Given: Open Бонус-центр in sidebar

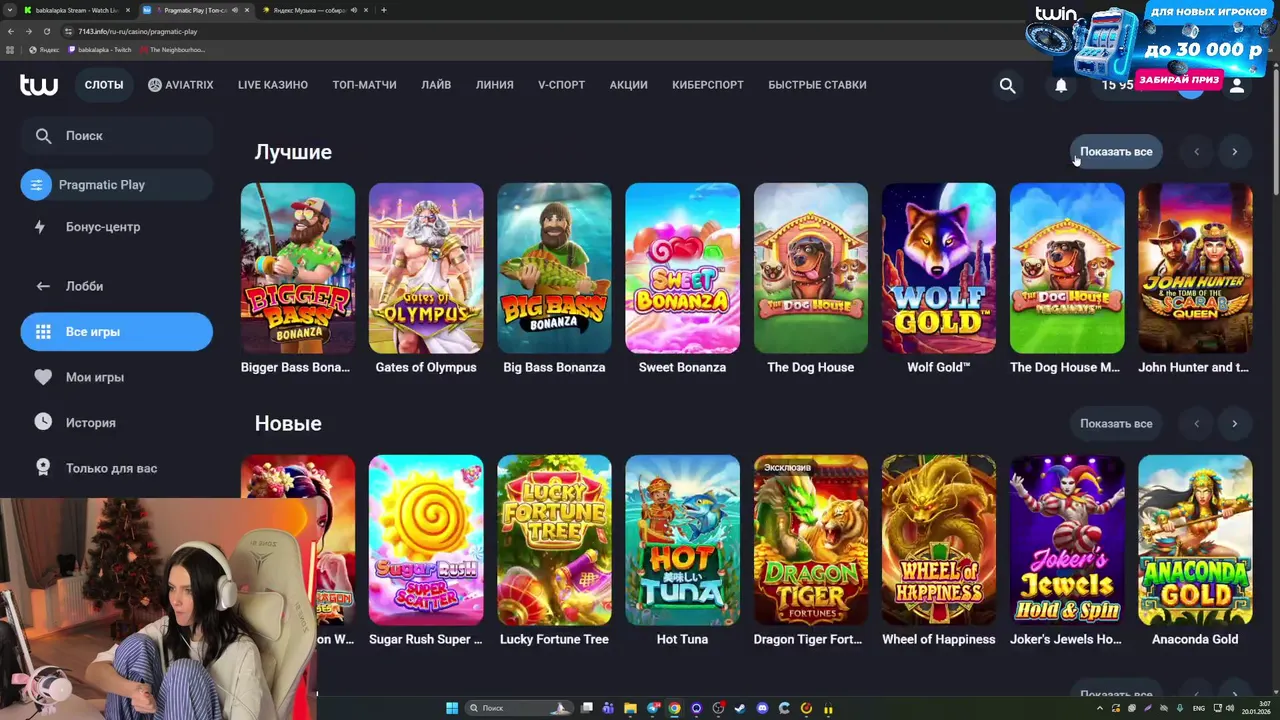Looking at the screenshot, I should tap(117, 227).
